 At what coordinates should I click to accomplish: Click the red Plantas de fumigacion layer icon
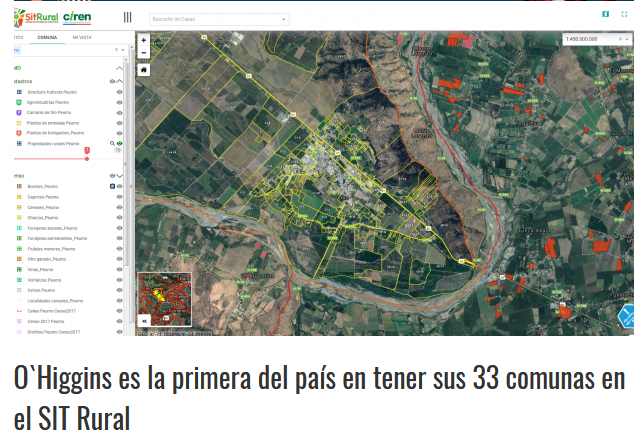click(x=19, y=133)
